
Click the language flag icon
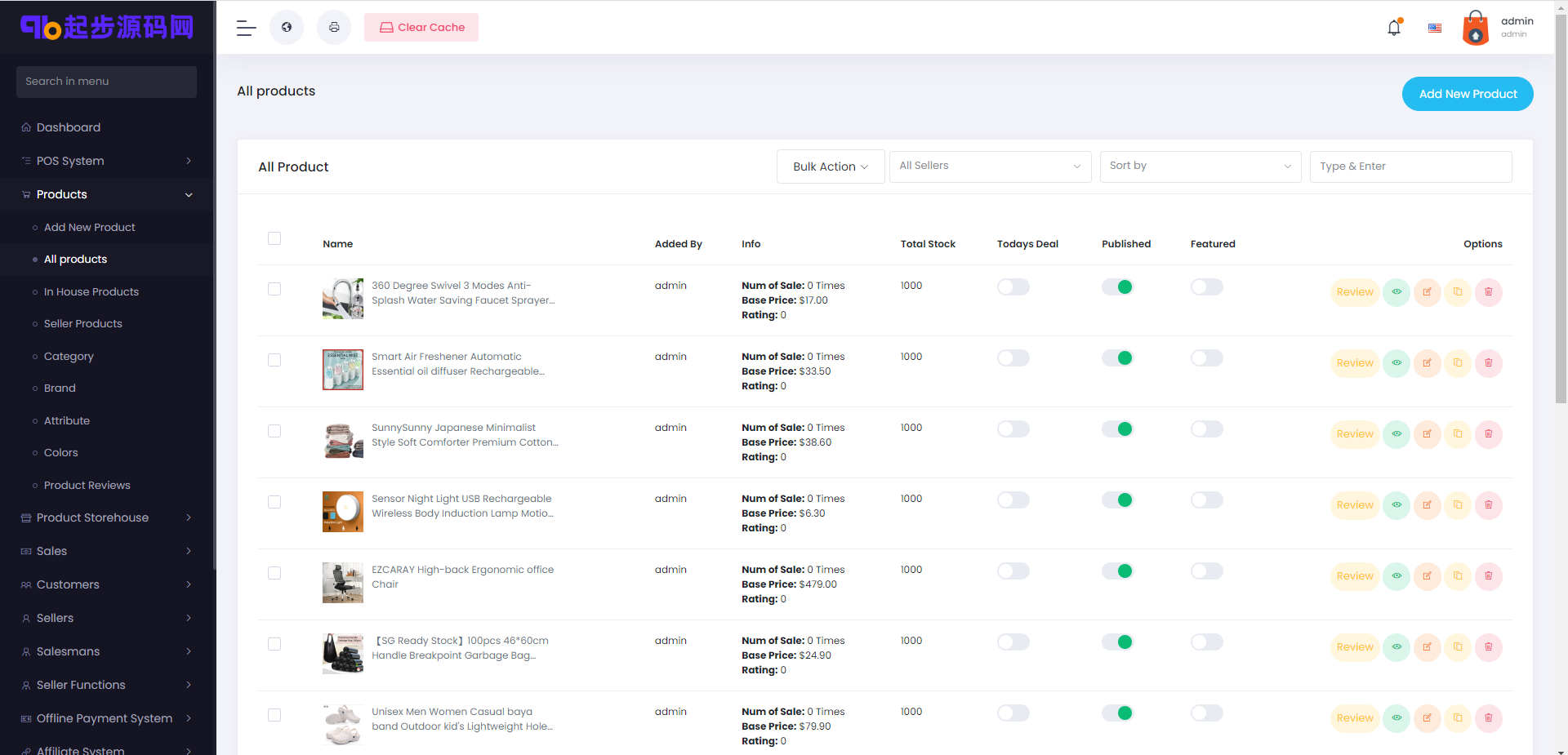1435,28
